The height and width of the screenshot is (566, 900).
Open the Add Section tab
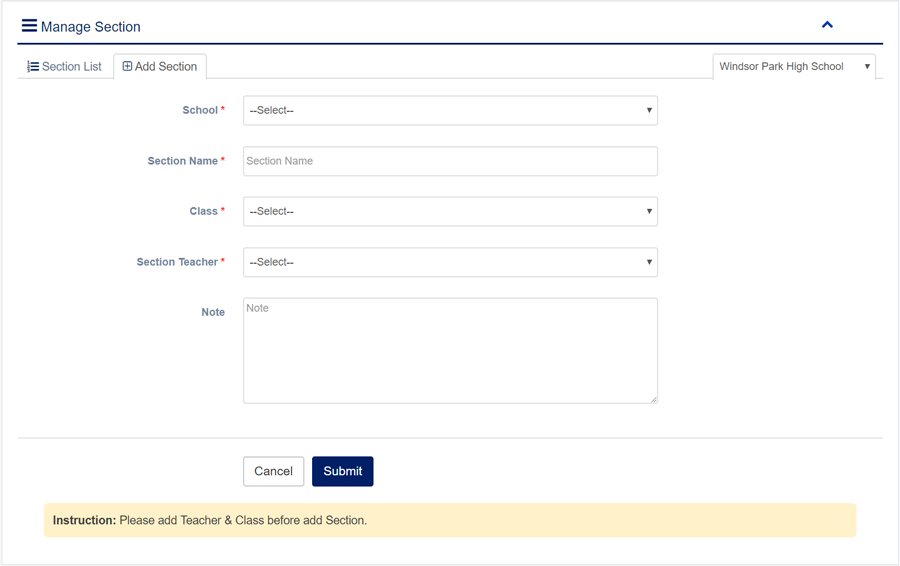(160, 67)
